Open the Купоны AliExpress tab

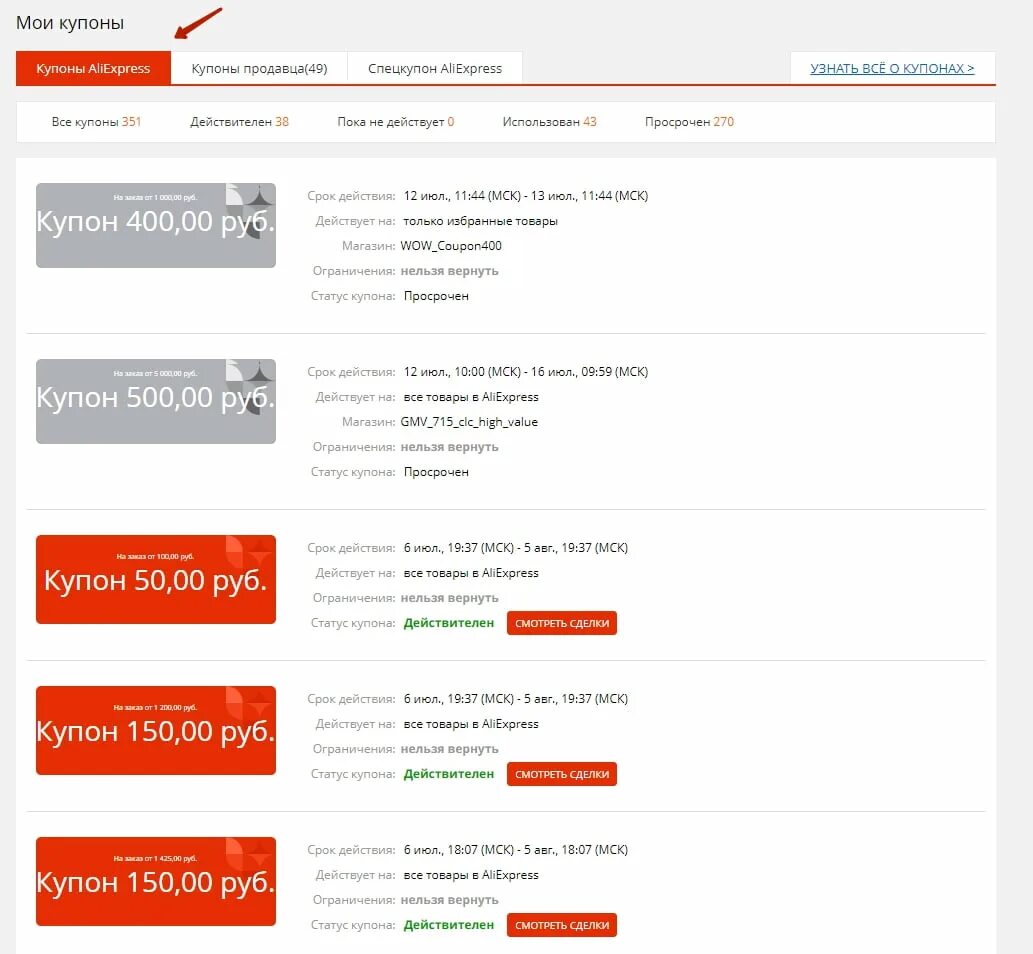coord(93,69)
